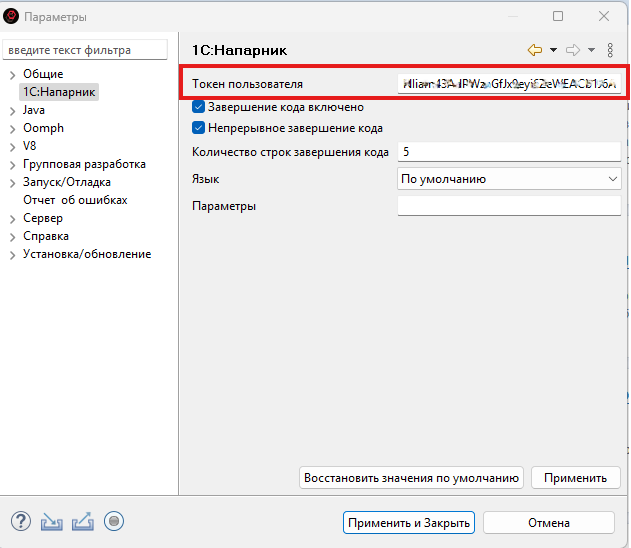Open the three-dot view menu
Image resolution: width=631 pixels, height=548 pixels.
(610, 50)
